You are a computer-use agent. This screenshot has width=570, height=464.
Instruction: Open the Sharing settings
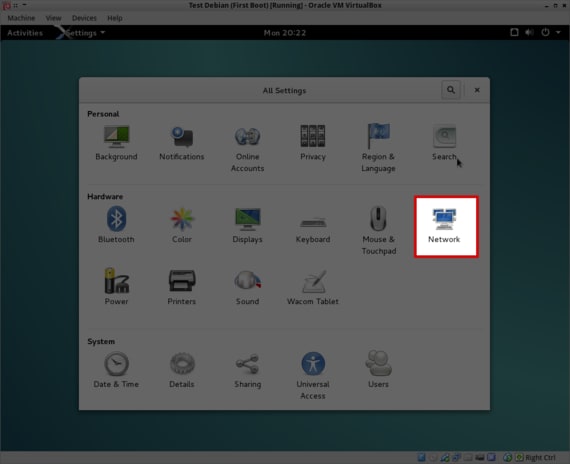pyautogui.click(x=248, y=371)
